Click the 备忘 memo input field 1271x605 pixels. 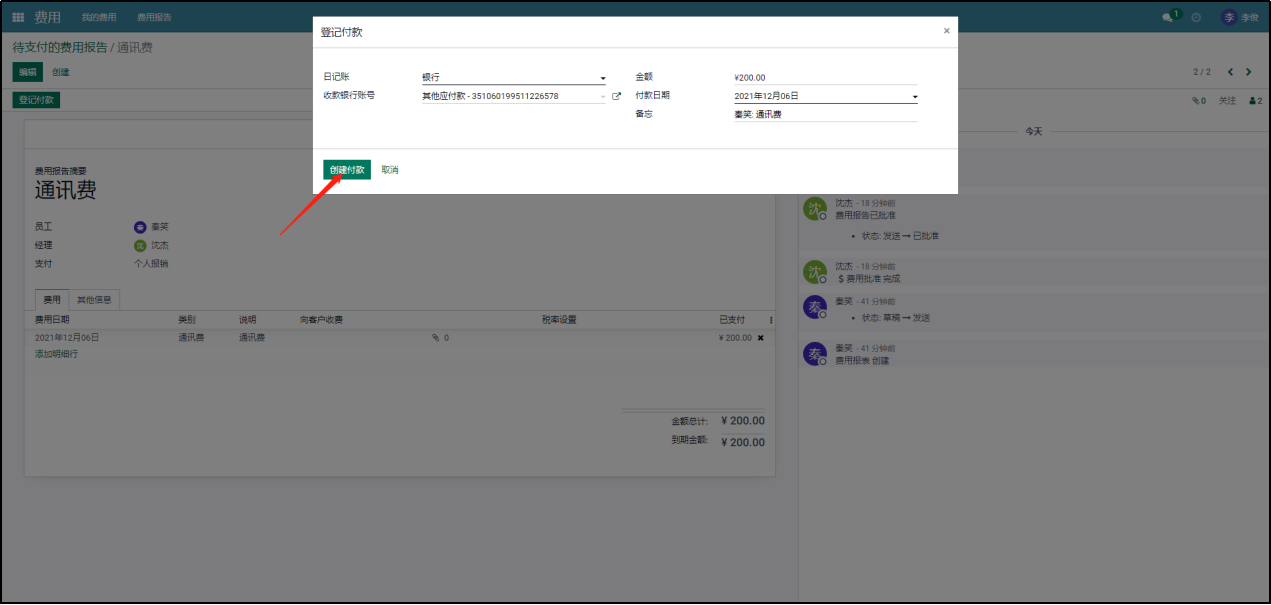(824, 114)
